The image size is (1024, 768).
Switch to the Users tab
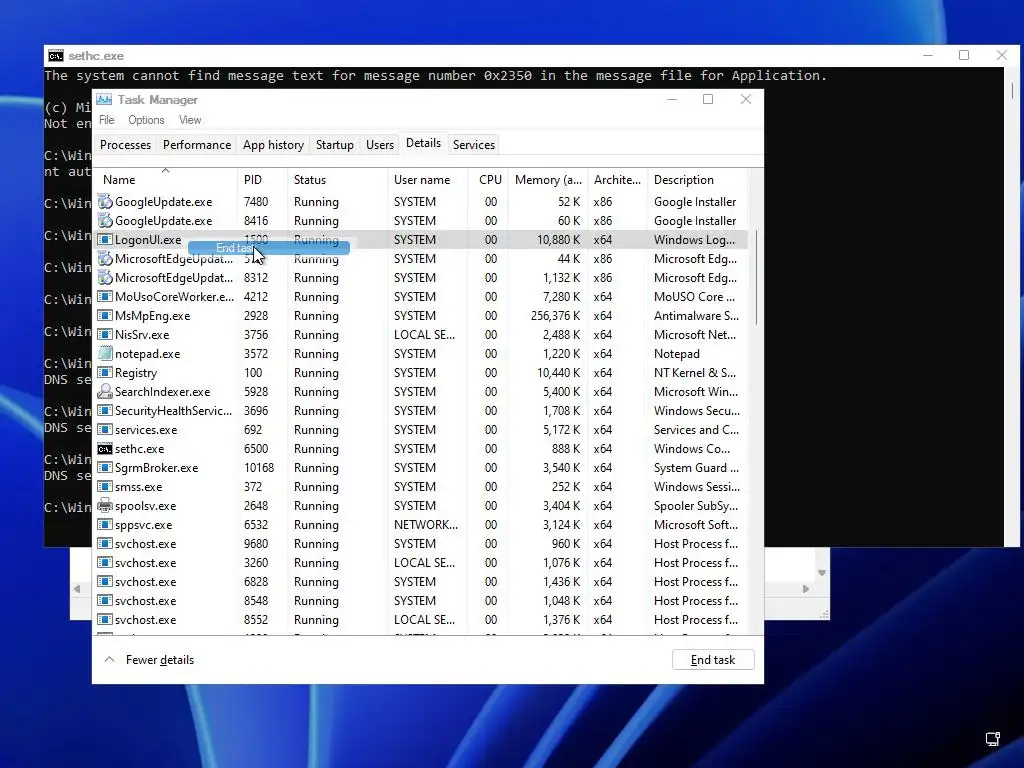click(380, 145)
